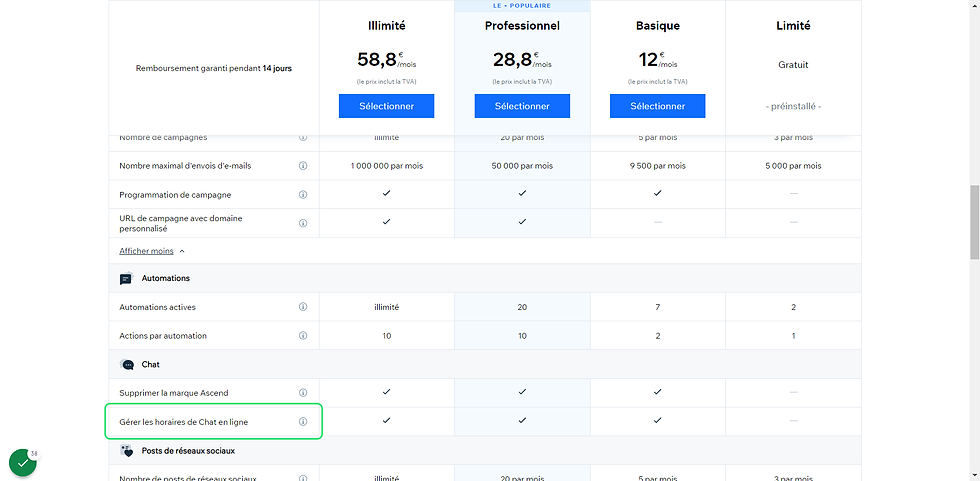Open info icon for Programmation de campagne
This screenshot has height=481, width=980.
click(x=303, y=195)
